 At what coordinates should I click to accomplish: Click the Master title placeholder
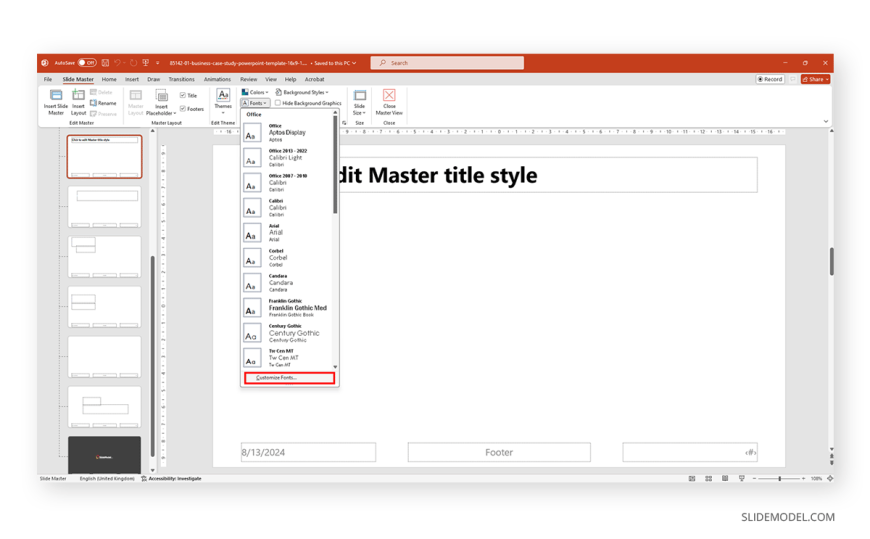pyautogui.click(x=548, y=175)
